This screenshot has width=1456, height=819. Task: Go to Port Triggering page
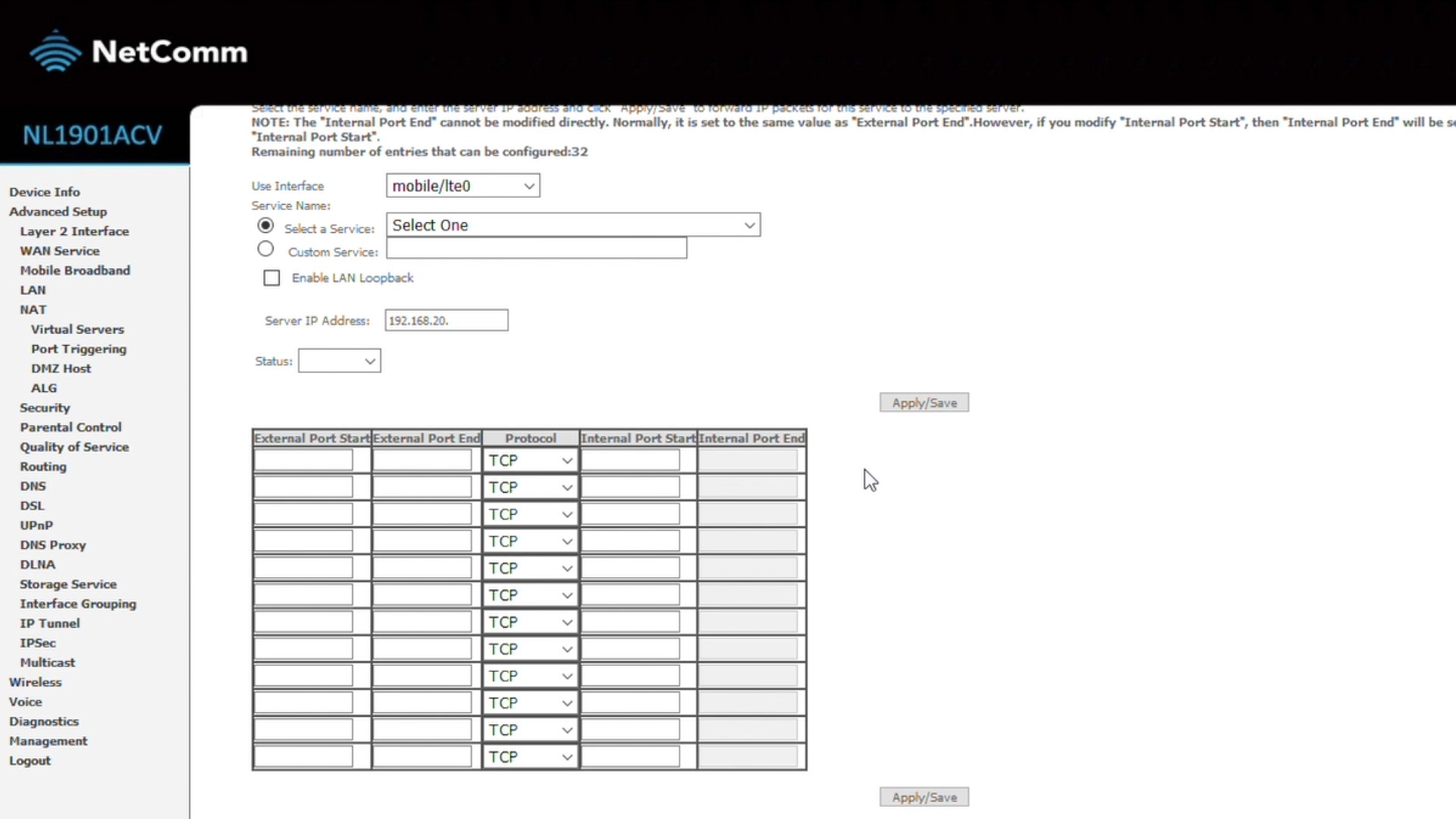coord(79,349)
